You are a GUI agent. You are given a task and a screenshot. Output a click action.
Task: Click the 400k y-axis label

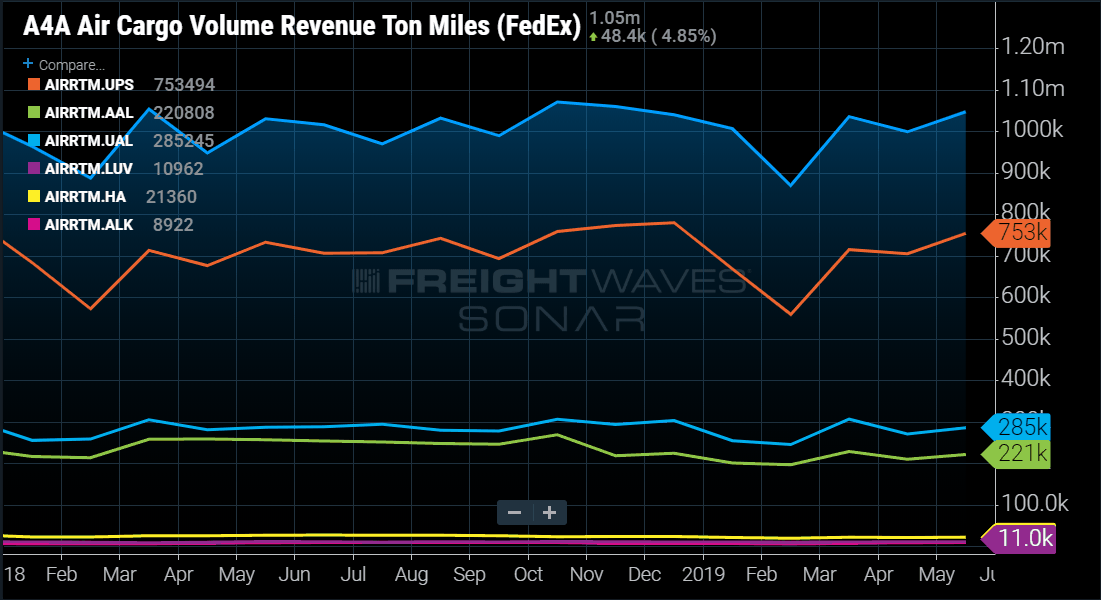tap(1026, 379)
